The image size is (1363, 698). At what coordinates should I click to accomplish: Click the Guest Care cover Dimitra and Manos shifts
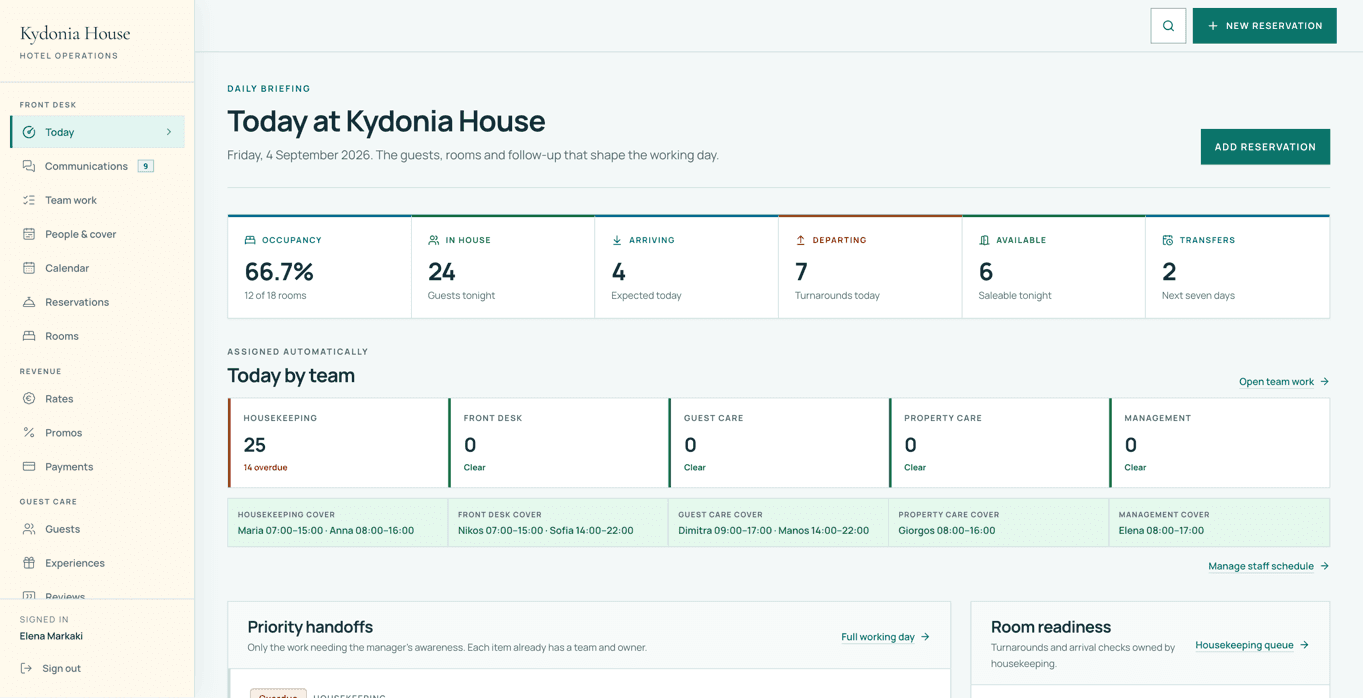[774, 530]
